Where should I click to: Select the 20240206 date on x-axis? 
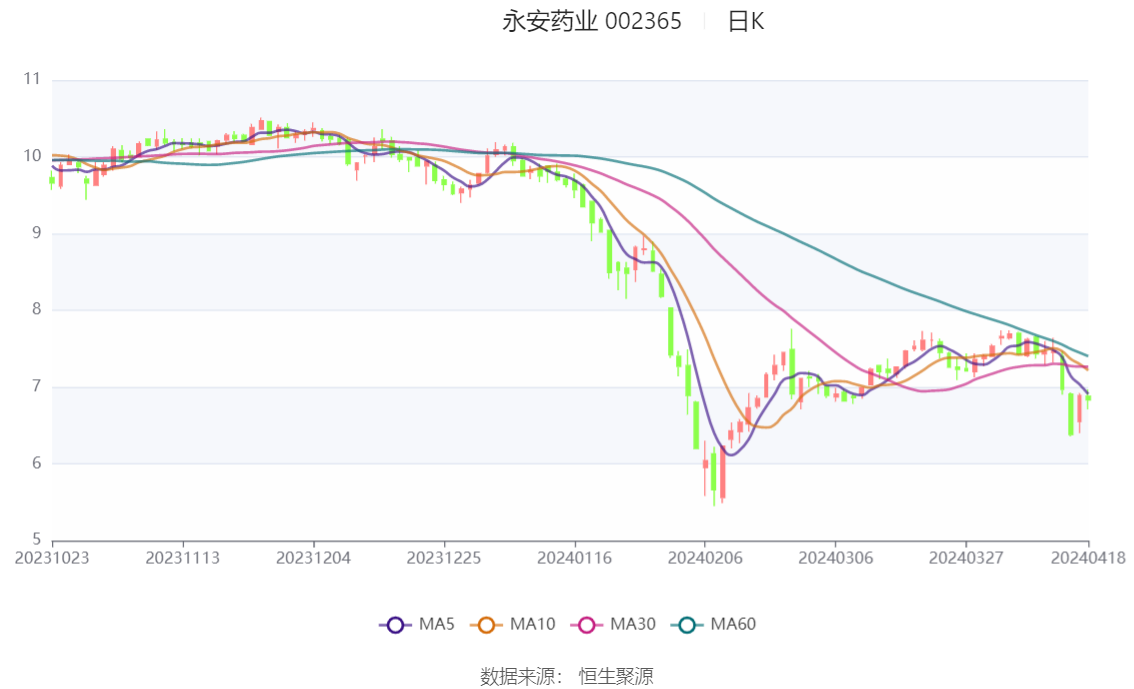[x=704, y=558]
